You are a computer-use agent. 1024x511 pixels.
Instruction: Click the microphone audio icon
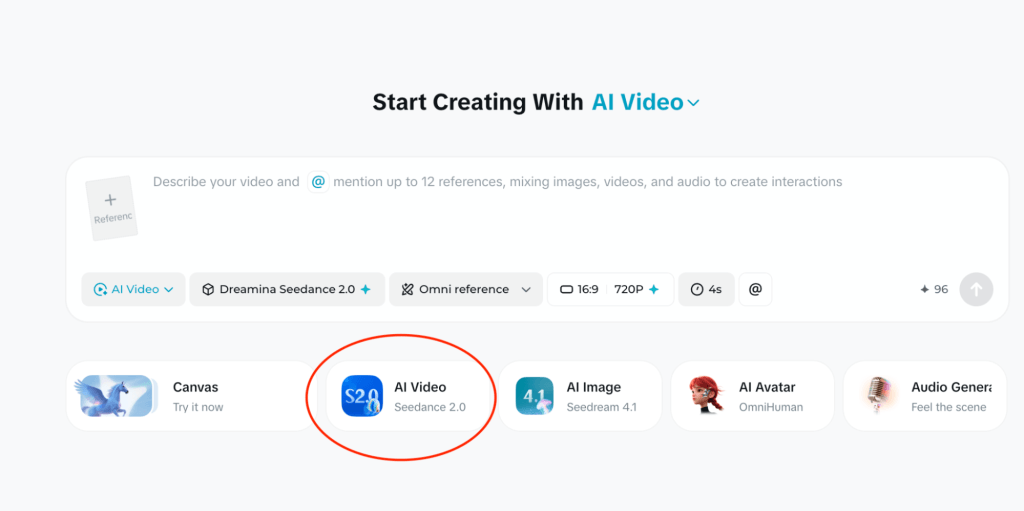click(x=879, y=396)
